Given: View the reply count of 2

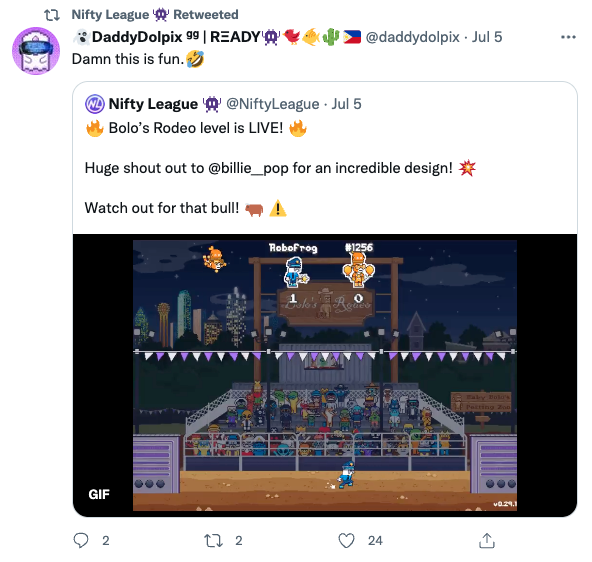Looking at the screenshot, I should coord(106,540).
